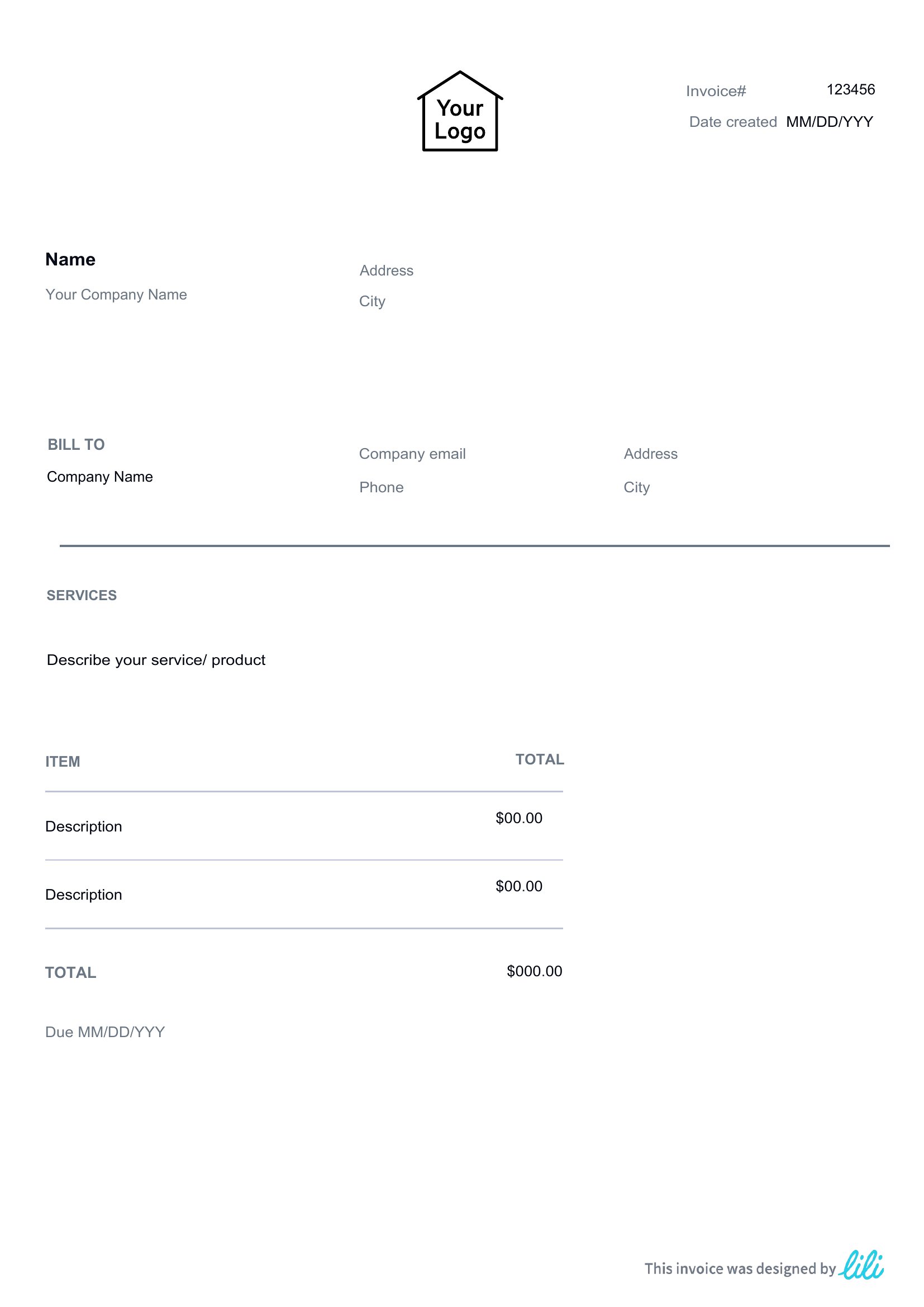Click the Company email field
This screenshot has width=924, height=1307.
(412, 454)
